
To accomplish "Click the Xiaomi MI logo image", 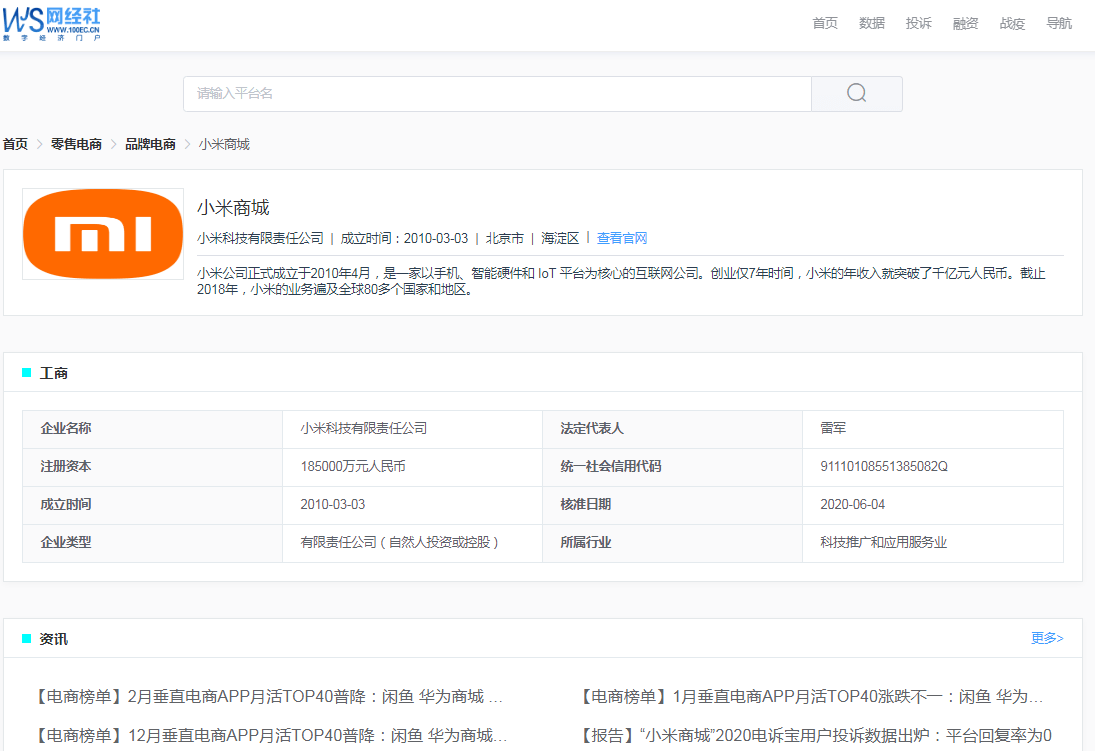I will pos(103,234).
